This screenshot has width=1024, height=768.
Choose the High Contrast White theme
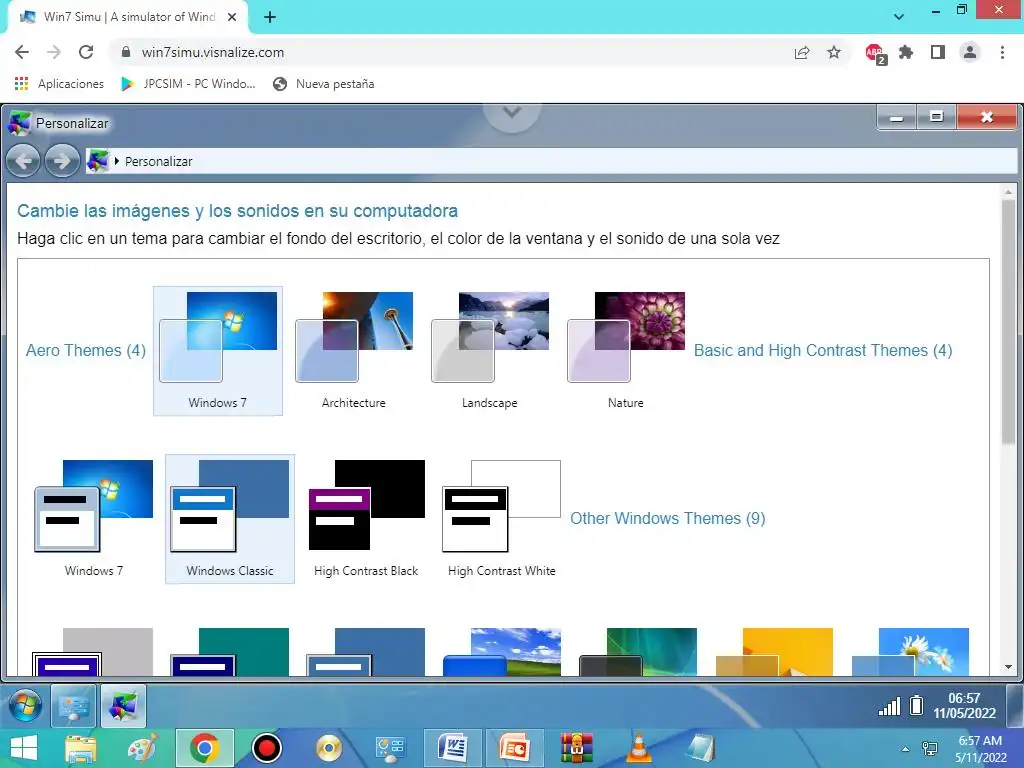click(x=502, y=519)
